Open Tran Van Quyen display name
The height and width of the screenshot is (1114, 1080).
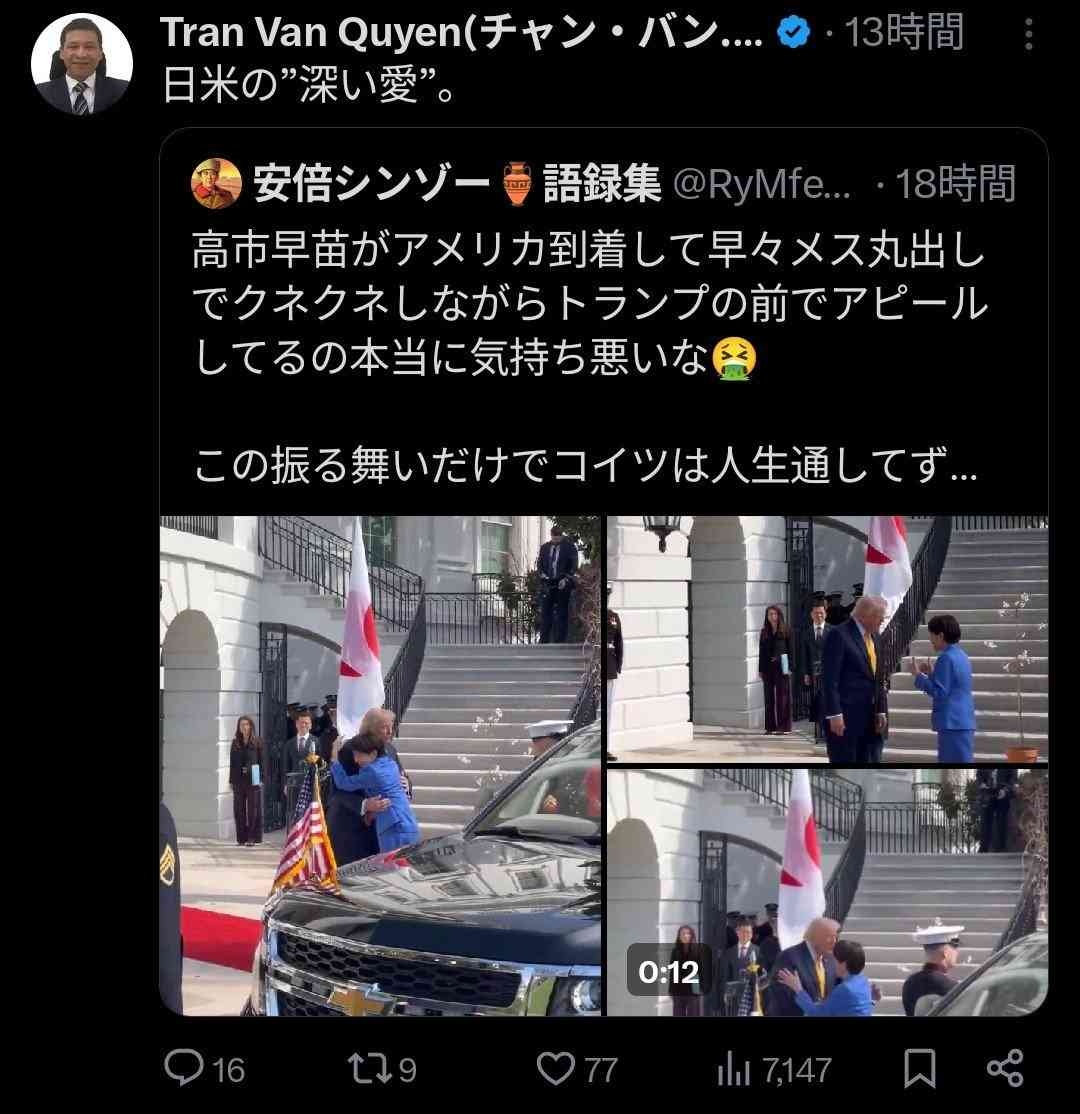461,33
